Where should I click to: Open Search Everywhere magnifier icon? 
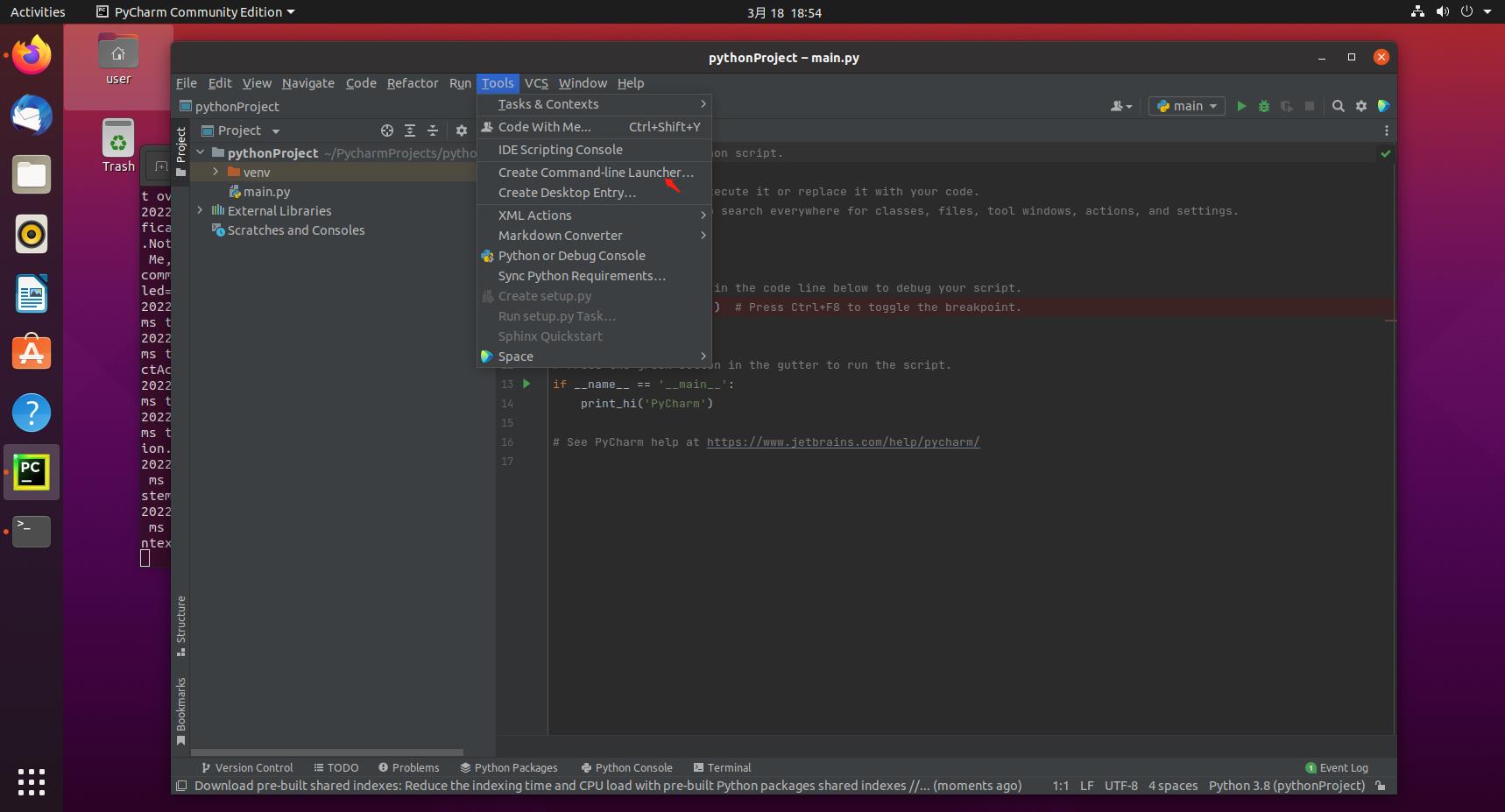(1339, 106)
